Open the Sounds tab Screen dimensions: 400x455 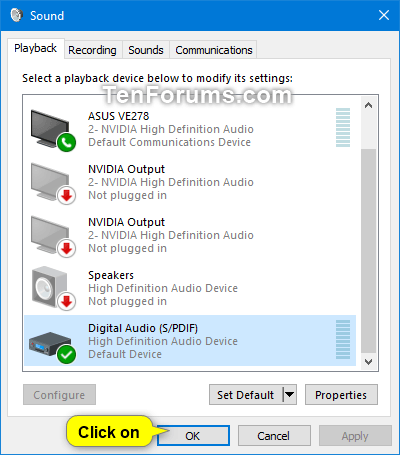coord(146,50)
